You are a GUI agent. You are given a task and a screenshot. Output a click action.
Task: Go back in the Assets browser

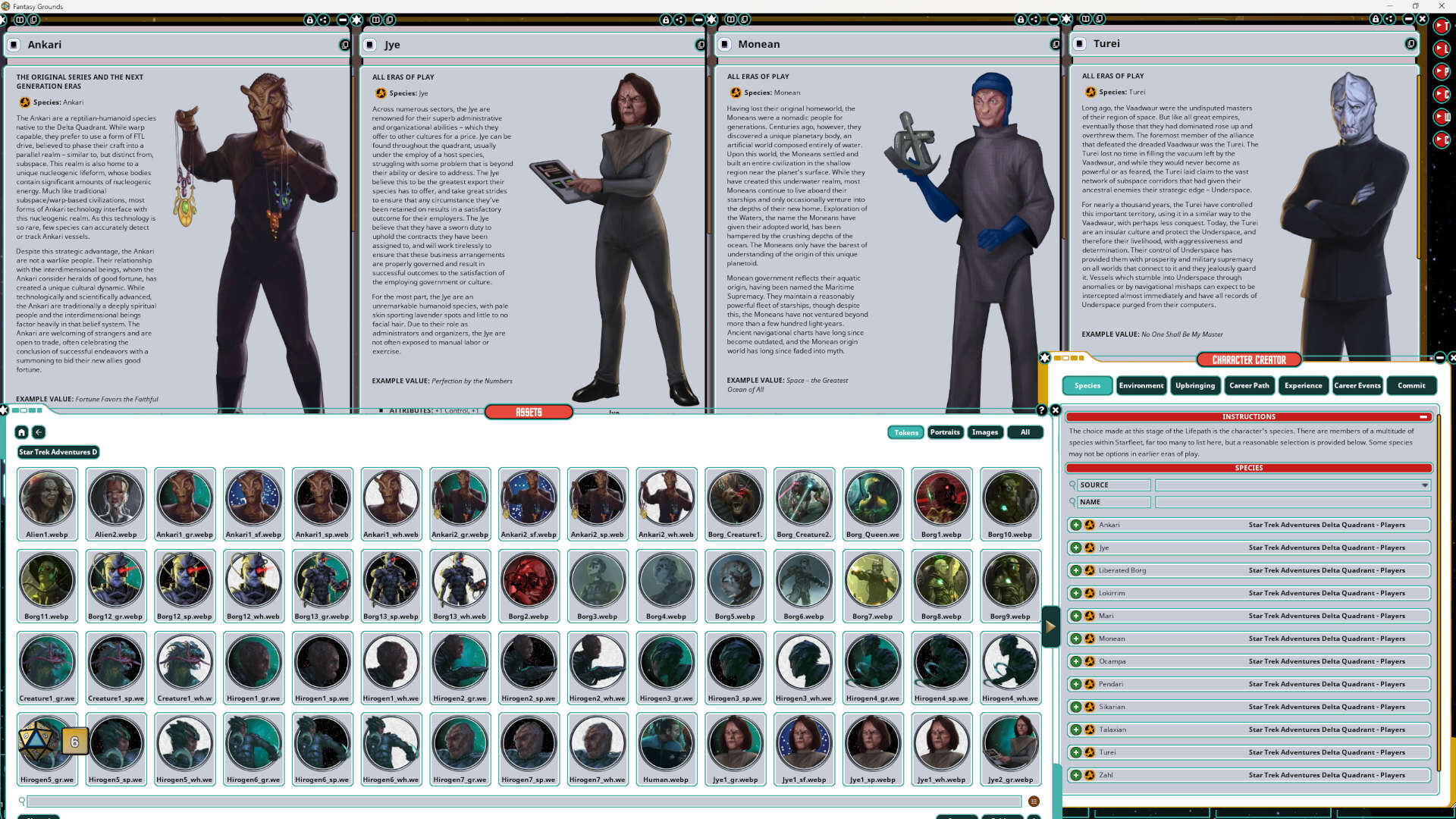pos(37,432)
